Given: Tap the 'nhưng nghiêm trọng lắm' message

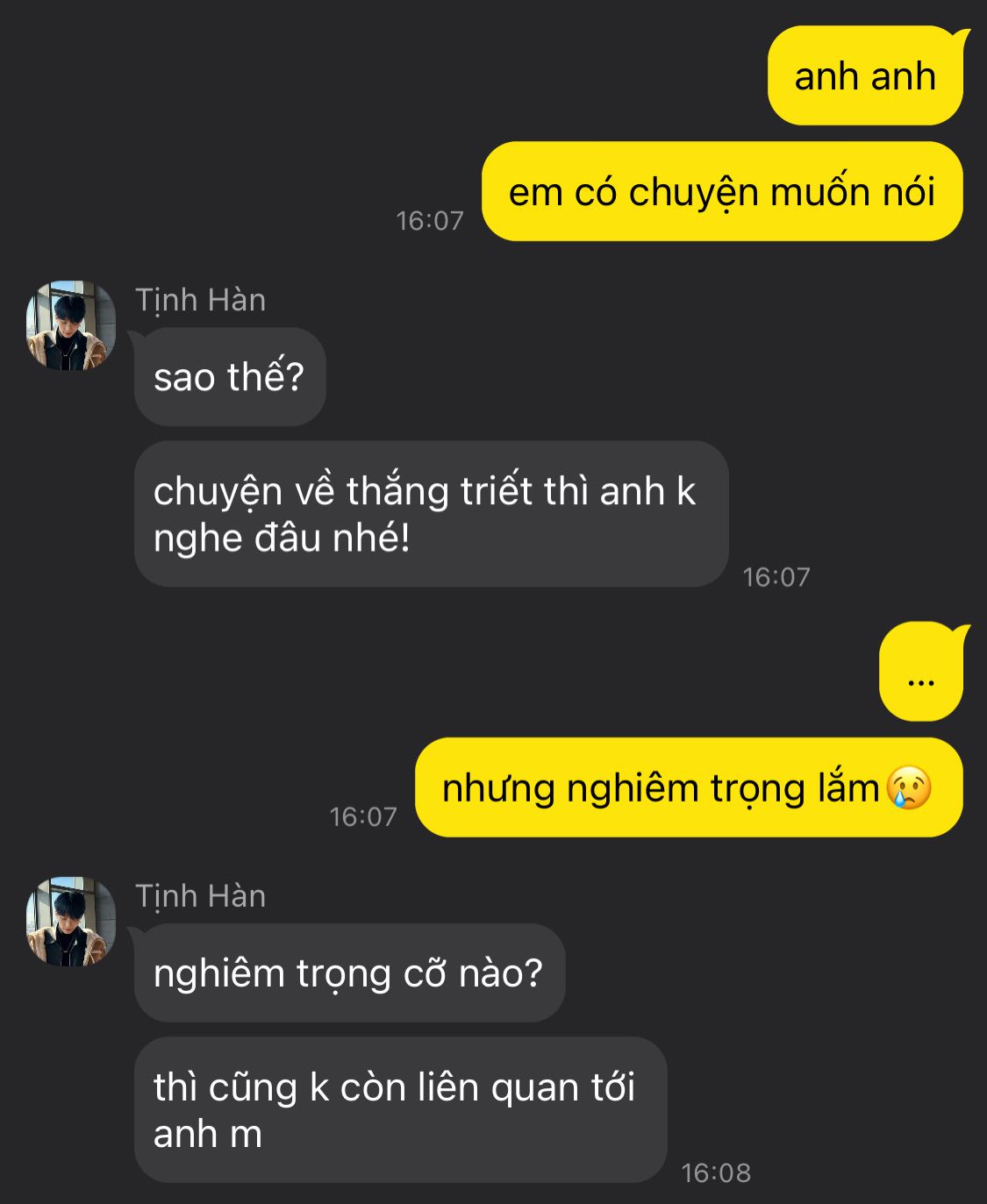Looking at the screenshot, I should [x=689, y=787].
